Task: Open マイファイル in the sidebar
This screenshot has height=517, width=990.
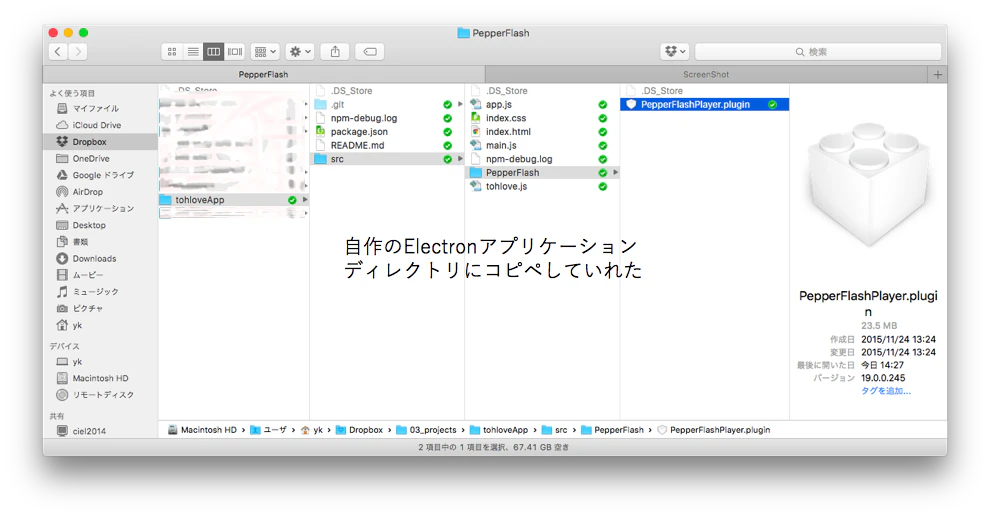Action: click(x=95, y=109)
